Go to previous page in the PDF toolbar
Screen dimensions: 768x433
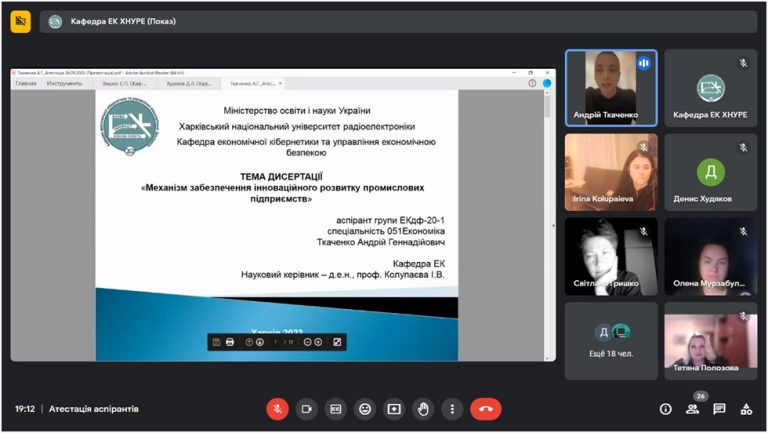click(x=249, y=342)
